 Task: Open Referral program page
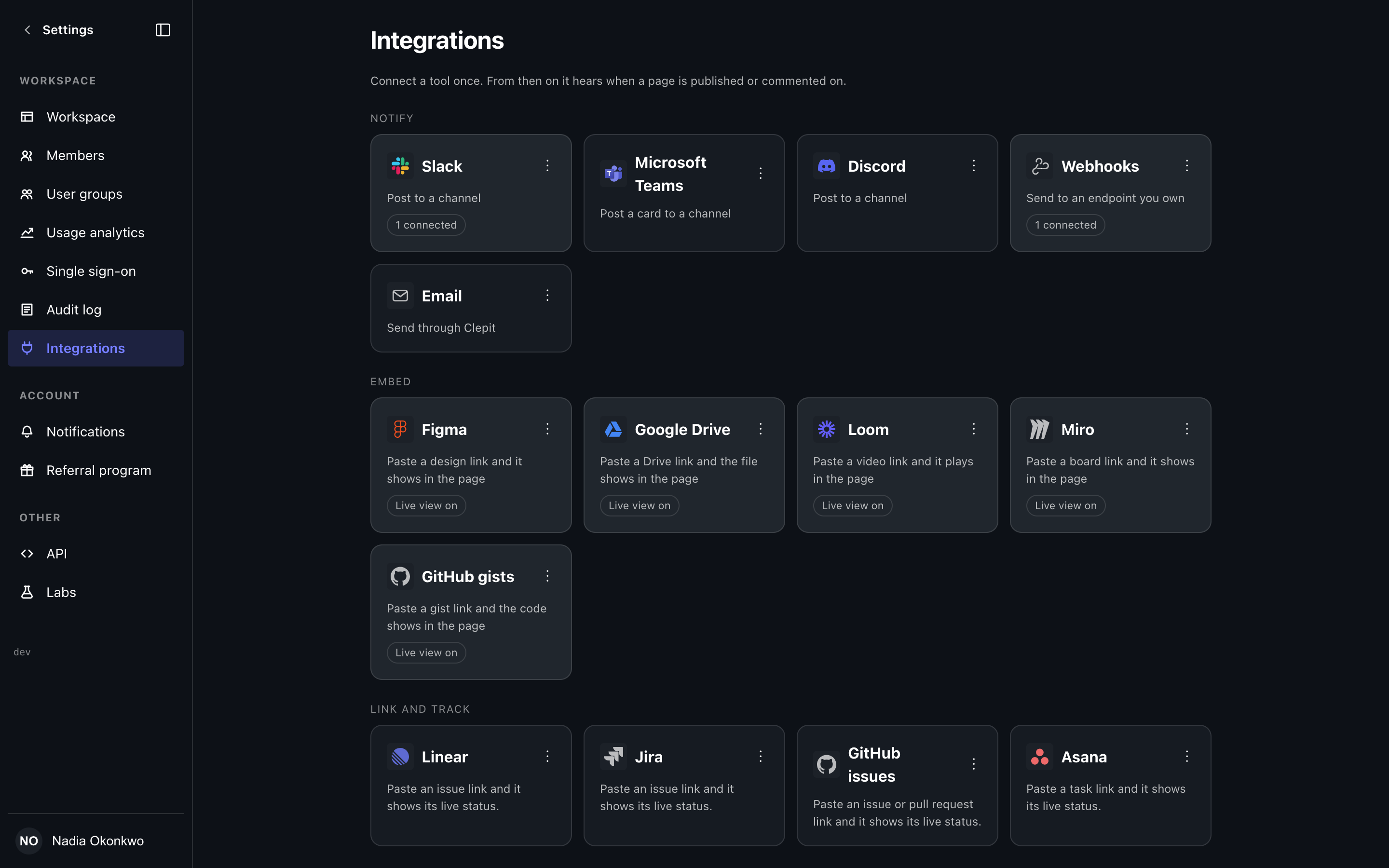tap(96, 470)
